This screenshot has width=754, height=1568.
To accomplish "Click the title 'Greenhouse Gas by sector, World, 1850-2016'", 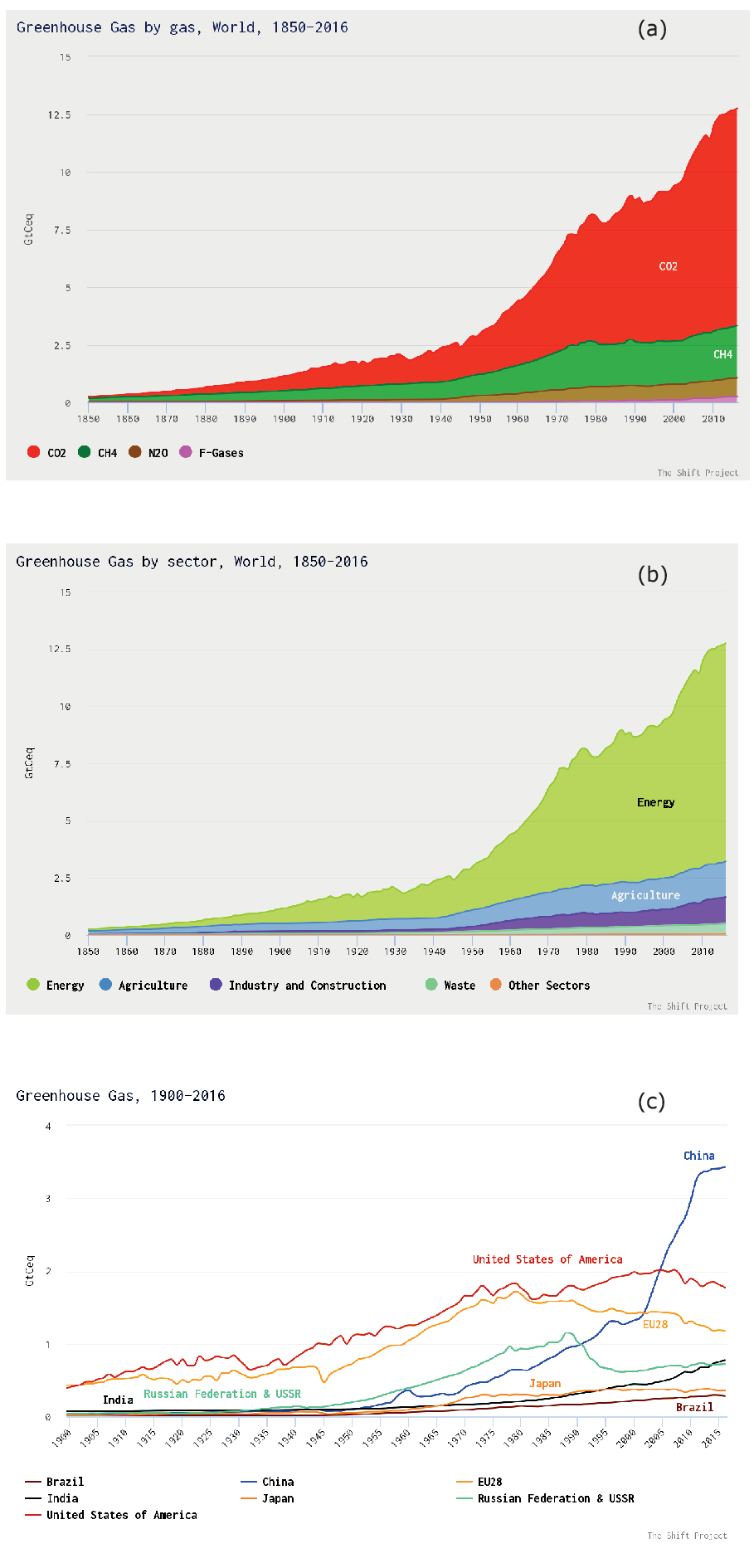I will point(192,562).
